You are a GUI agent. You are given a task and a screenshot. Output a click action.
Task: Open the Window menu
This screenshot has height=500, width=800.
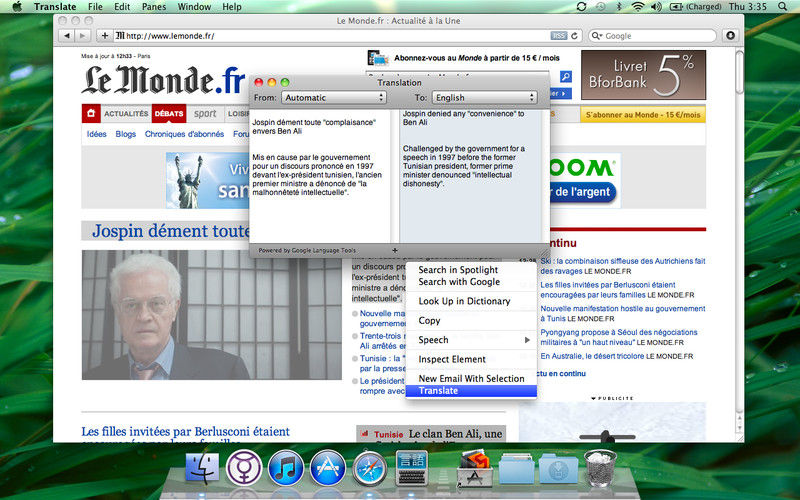pyautogui.click(x=194, y=7)
